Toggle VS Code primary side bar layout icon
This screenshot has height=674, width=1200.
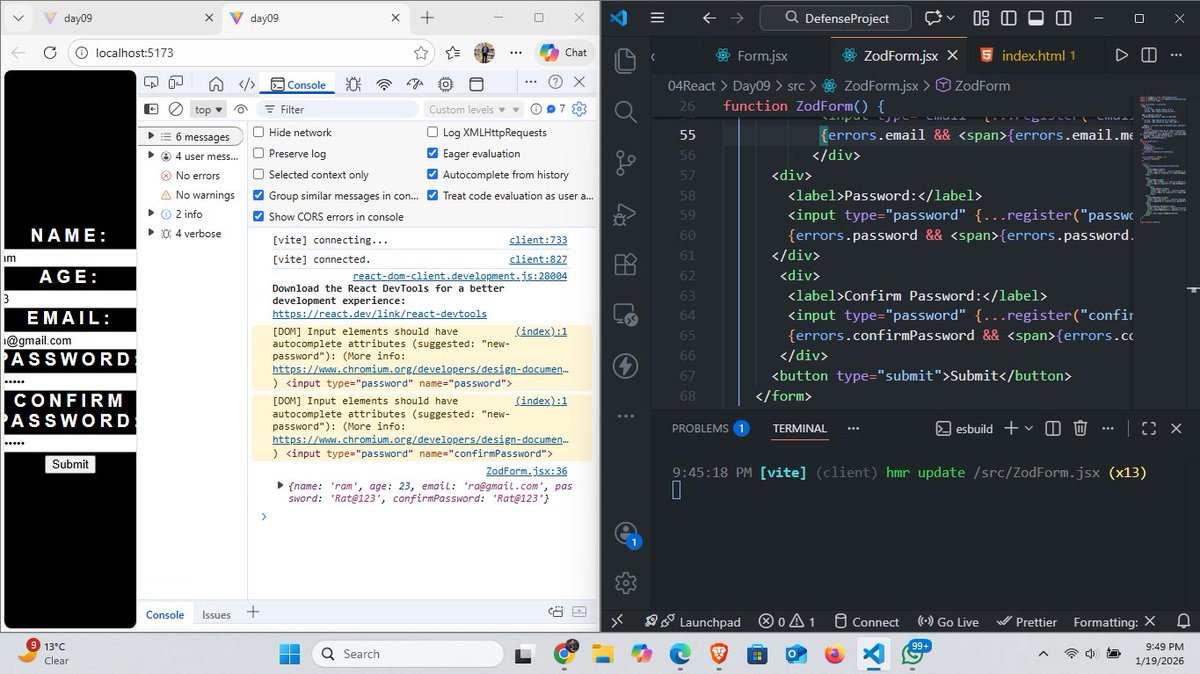point(1008,18)
